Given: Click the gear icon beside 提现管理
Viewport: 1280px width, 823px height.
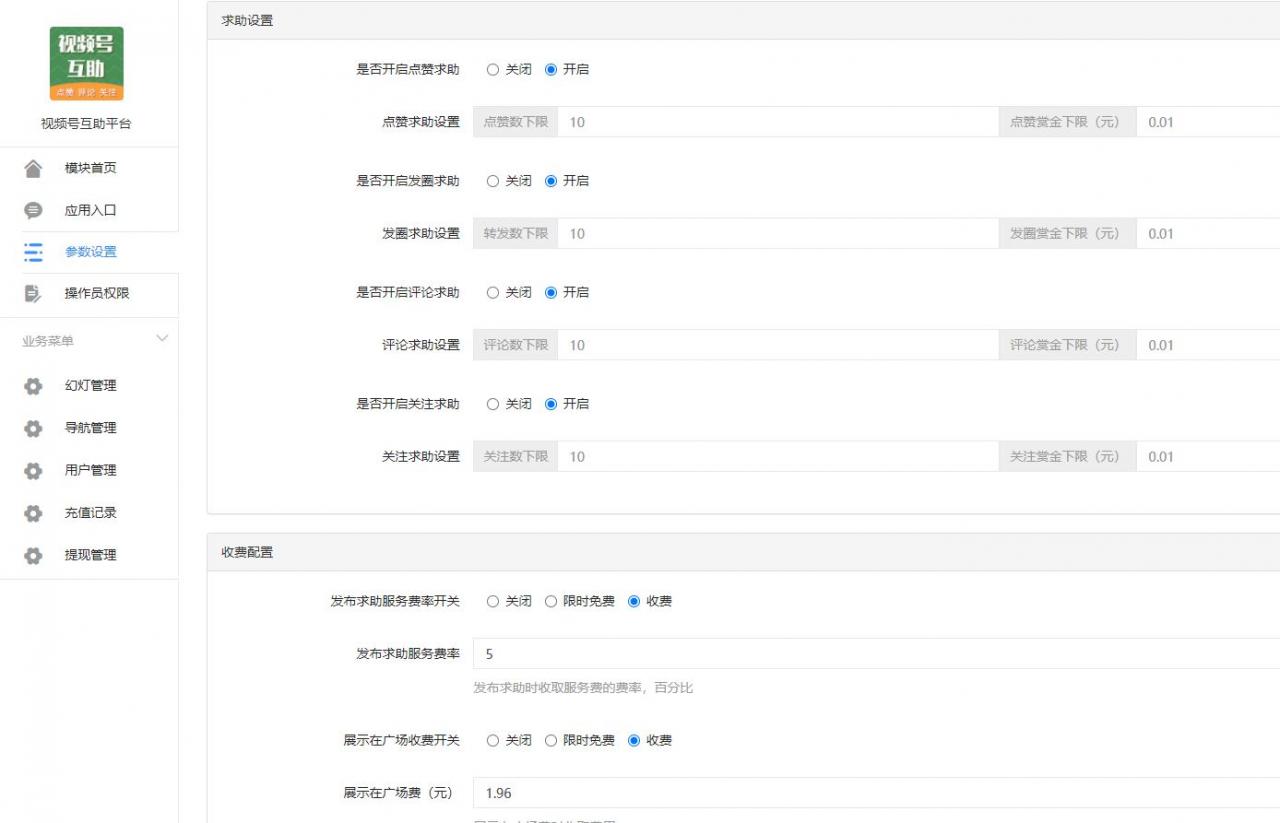Looking at the screenshot, I should 32,554.
